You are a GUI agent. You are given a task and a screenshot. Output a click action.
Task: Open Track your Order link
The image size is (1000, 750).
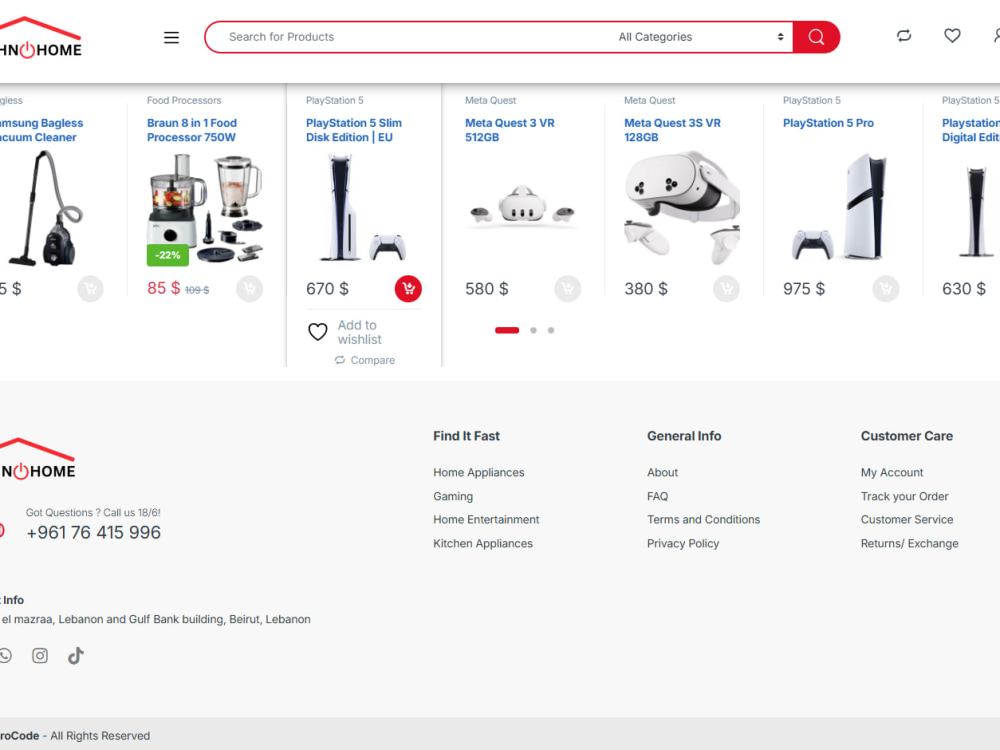coord(904,496)
